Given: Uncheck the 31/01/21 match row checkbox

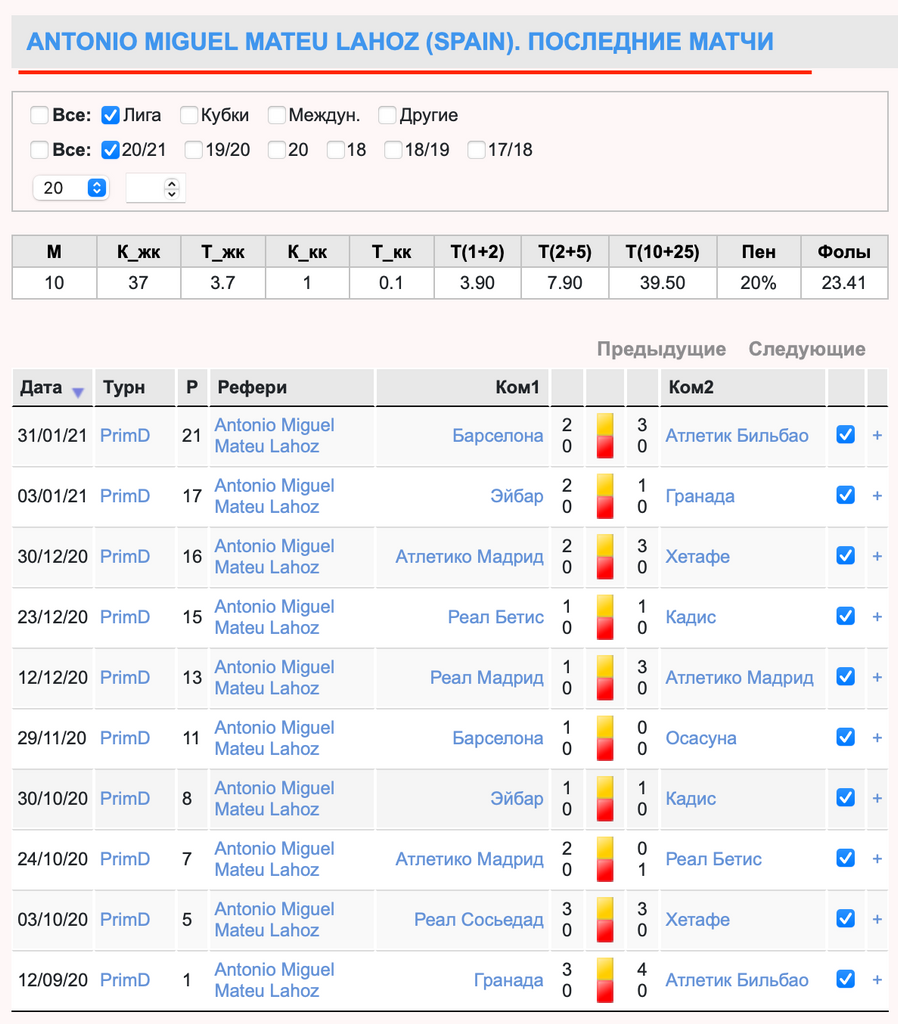Looking at the screenshot, I should pyautogui.click(x=846, y=434).
